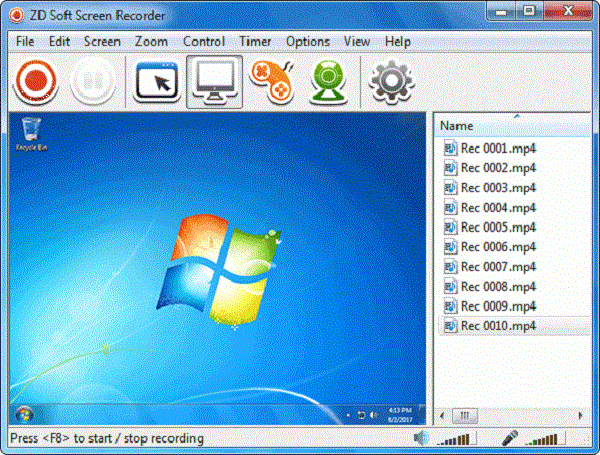
Task: Click the status text about F8 recording
Action: (x=107, y=439)
